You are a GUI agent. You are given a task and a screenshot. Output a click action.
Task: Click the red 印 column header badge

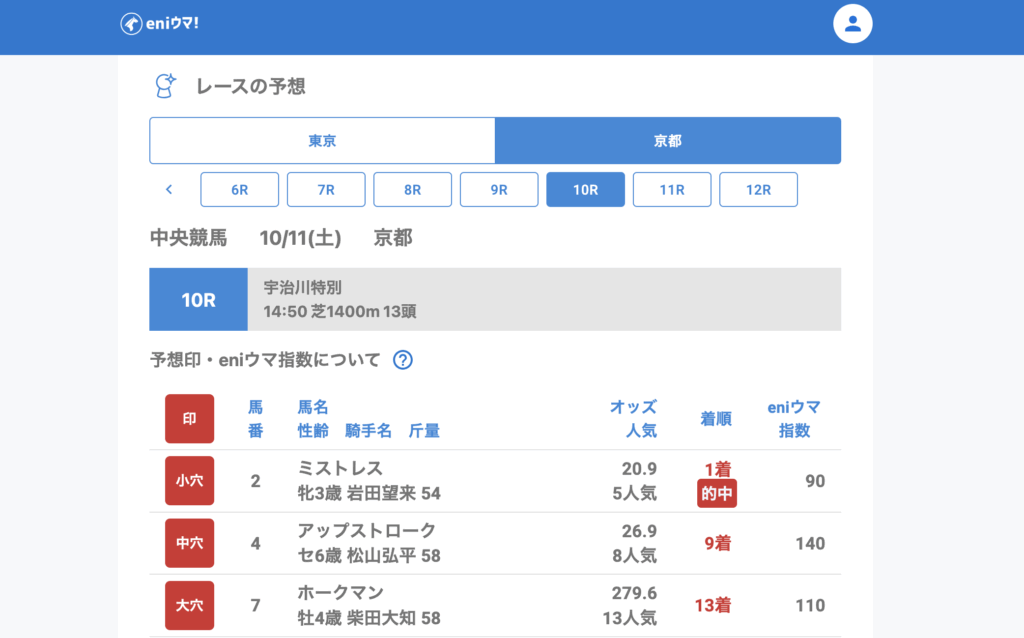[x=189, y=419]
